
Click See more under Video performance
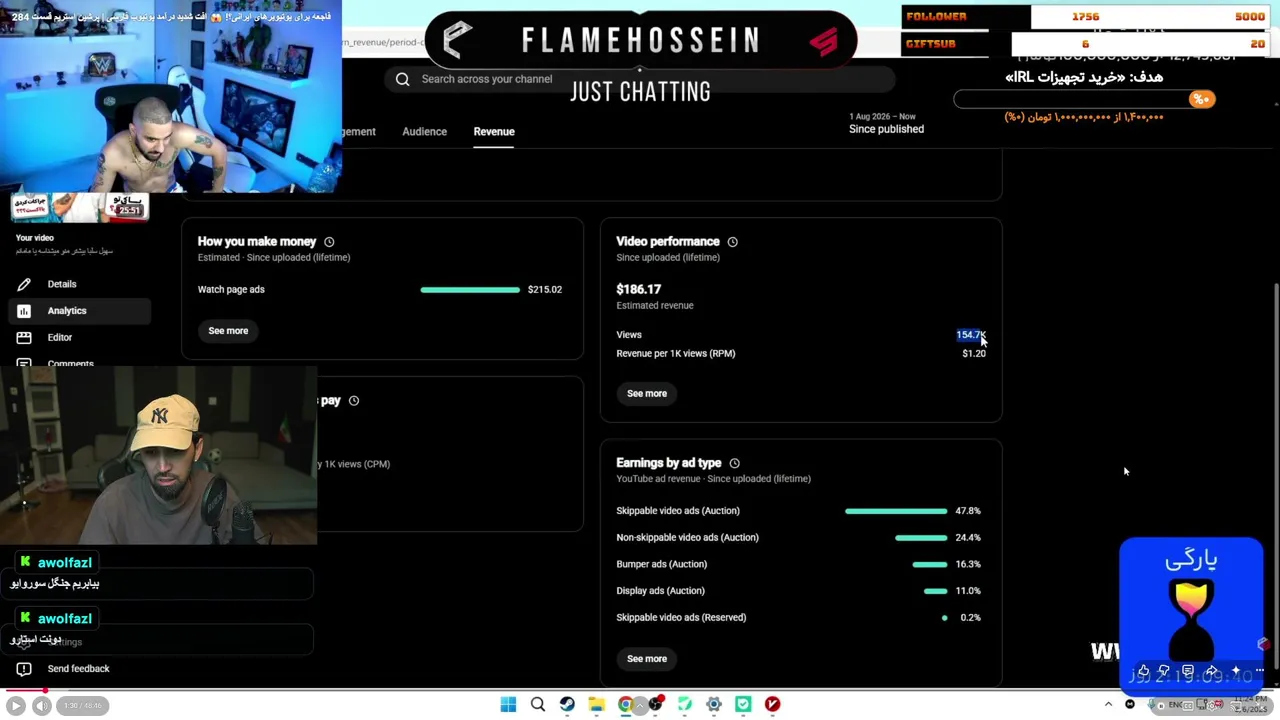(647, 394)
